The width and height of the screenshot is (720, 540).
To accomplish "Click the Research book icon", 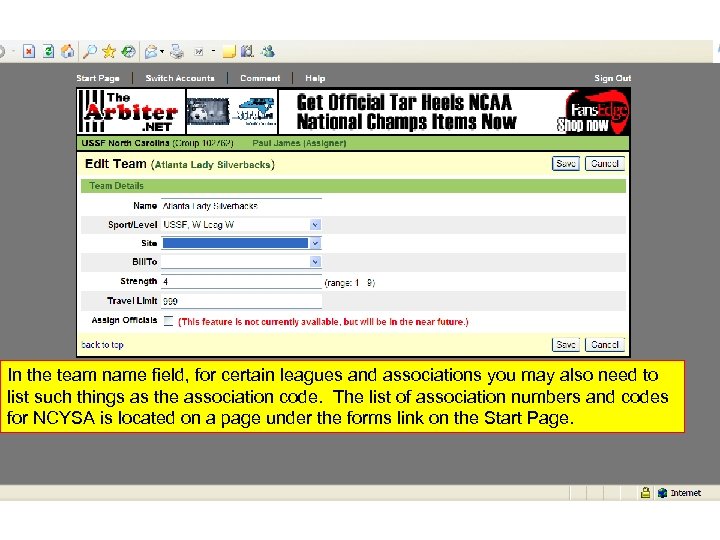I will click(247, 51).
